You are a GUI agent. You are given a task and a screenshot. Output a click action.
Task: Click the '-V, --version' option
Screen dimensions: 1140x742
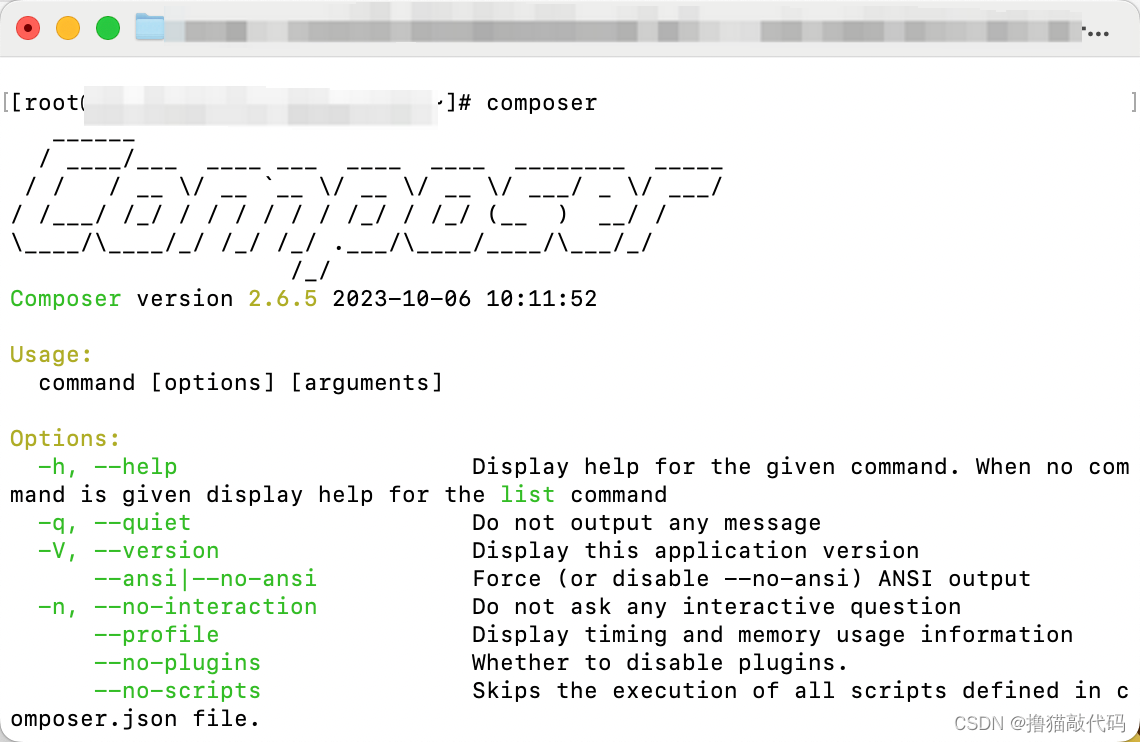129,551
